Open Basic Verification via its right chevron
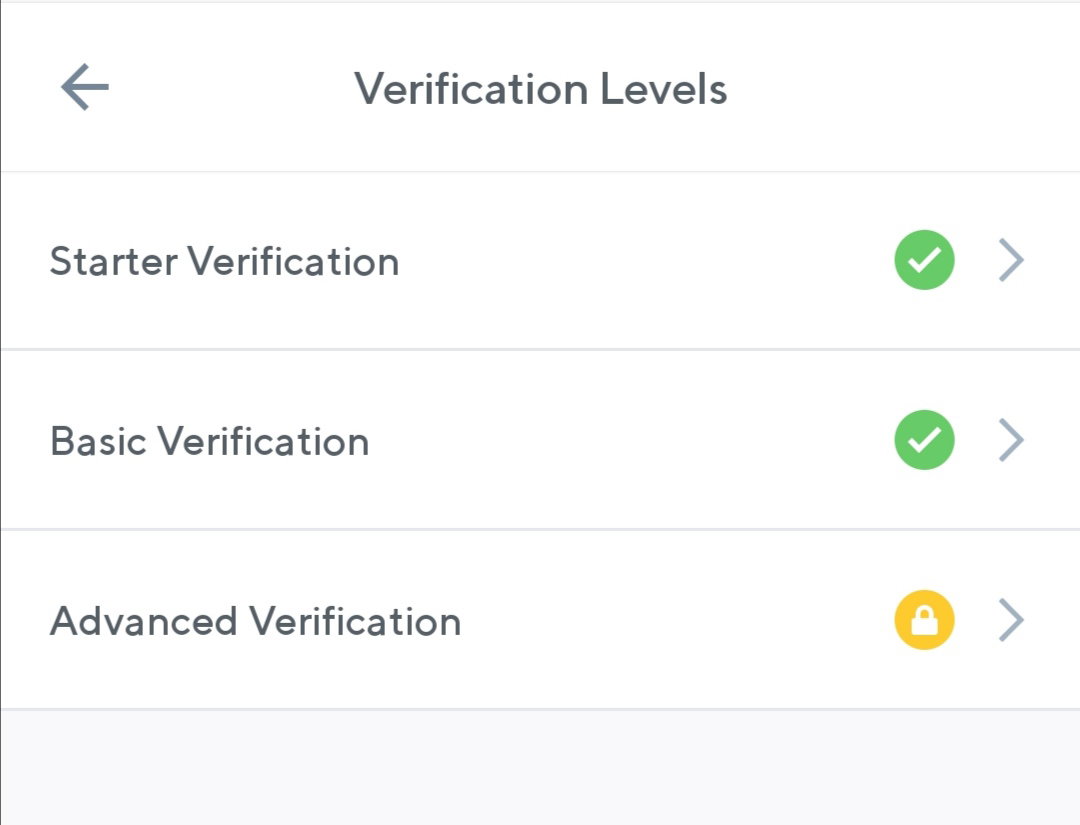The height and width of the screenshot is (825, 1080). 1011,440
